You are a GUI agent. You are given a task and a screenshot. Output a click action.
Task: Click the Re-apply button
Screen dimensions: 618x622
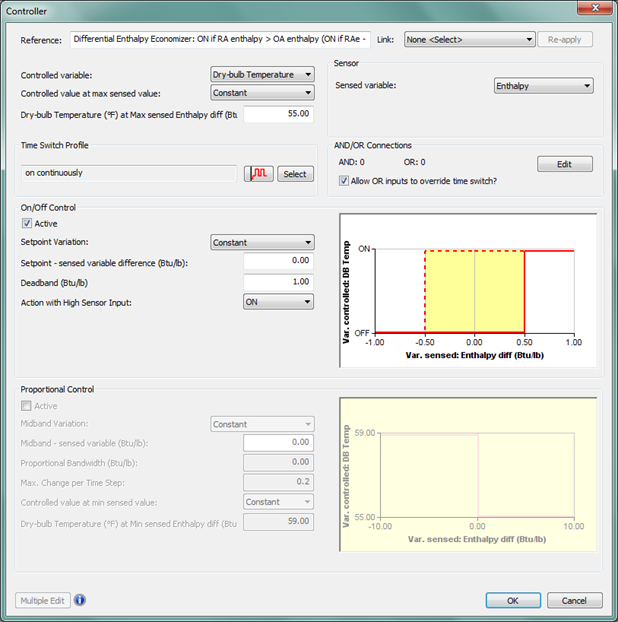pos(564,40)
